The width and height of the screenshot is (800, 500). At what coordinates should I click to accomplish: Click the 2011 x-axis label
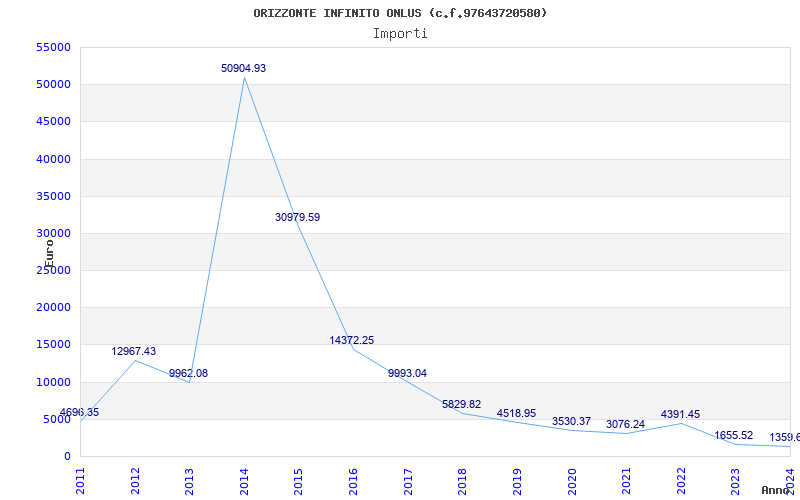81,481
